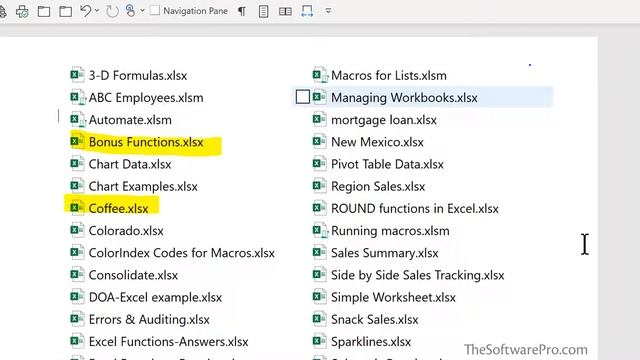Select highlighted text Coffee.xlsx
The height and width of the screenshot is (360, 640).
(x=118, y=209)
